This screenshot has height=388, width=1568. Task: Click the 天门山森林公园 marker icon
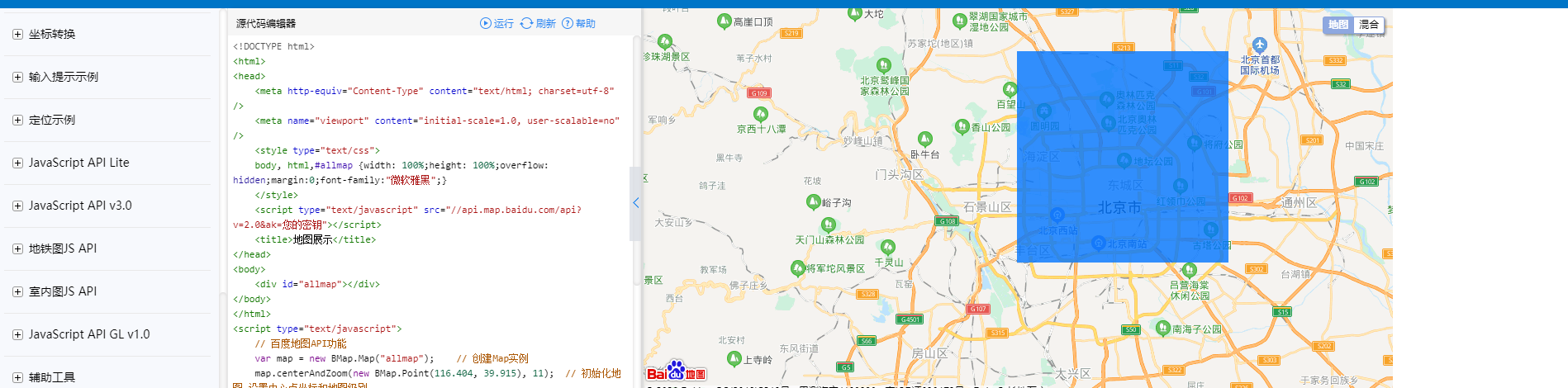tap(828, 225)
